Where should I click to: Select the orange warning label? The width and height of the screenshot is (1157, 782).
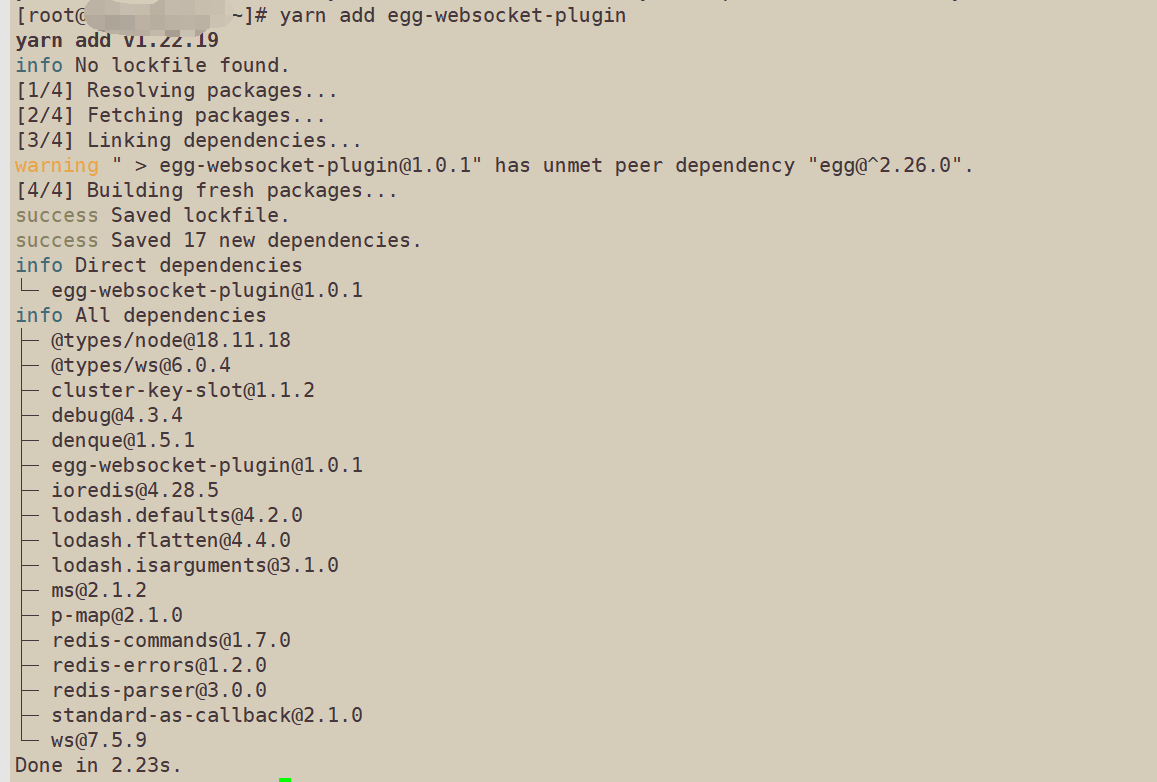coord(57,165)
